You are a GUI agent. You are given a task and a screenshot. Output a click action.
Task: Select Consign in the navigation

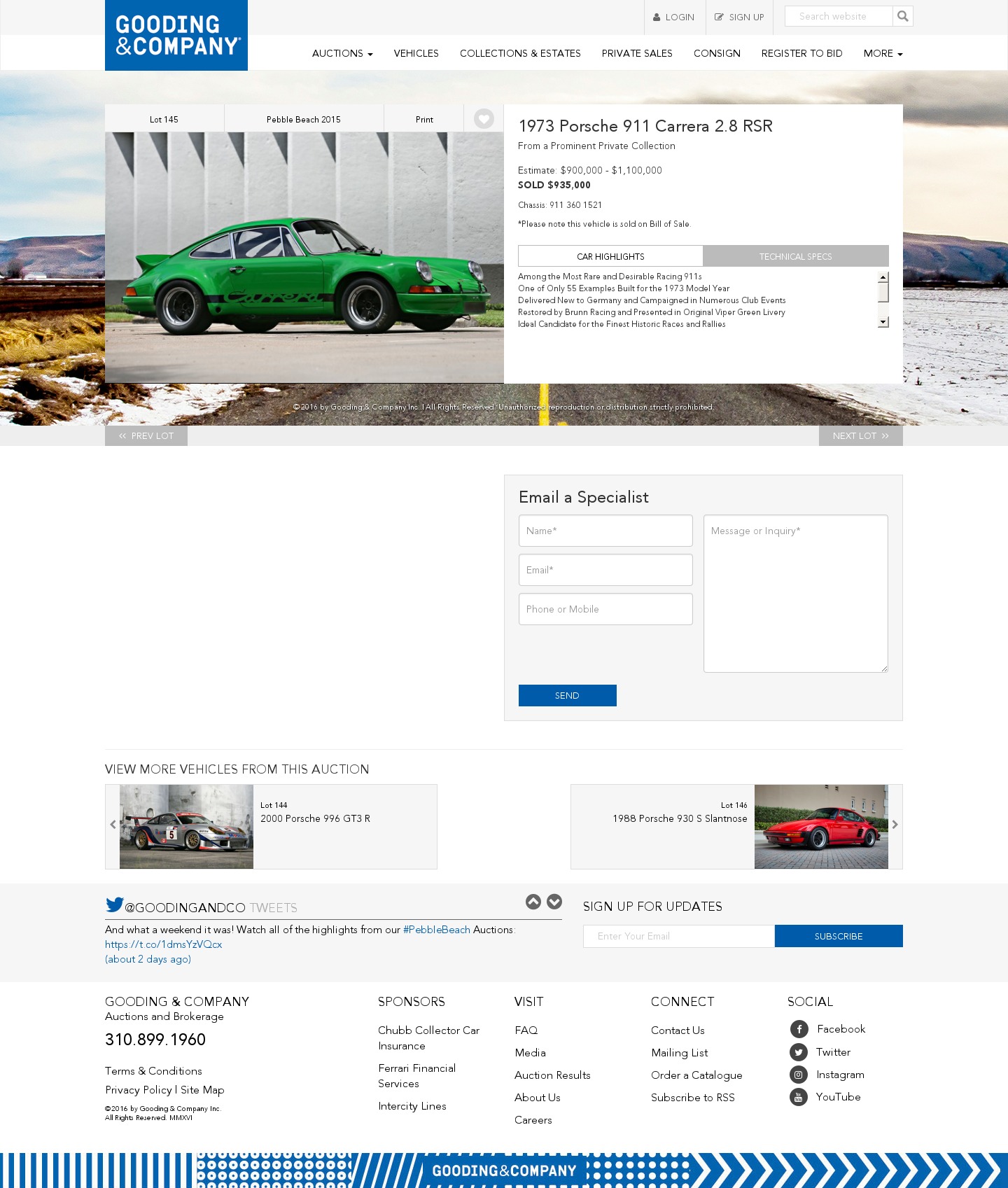click(717, 53)
